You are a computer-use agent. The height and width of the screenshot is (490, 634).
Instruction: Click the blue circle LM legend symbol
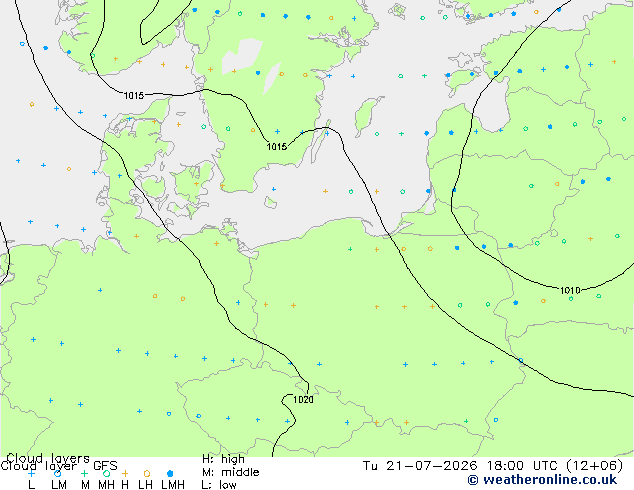pyautogui.click(x=58, y=473)
